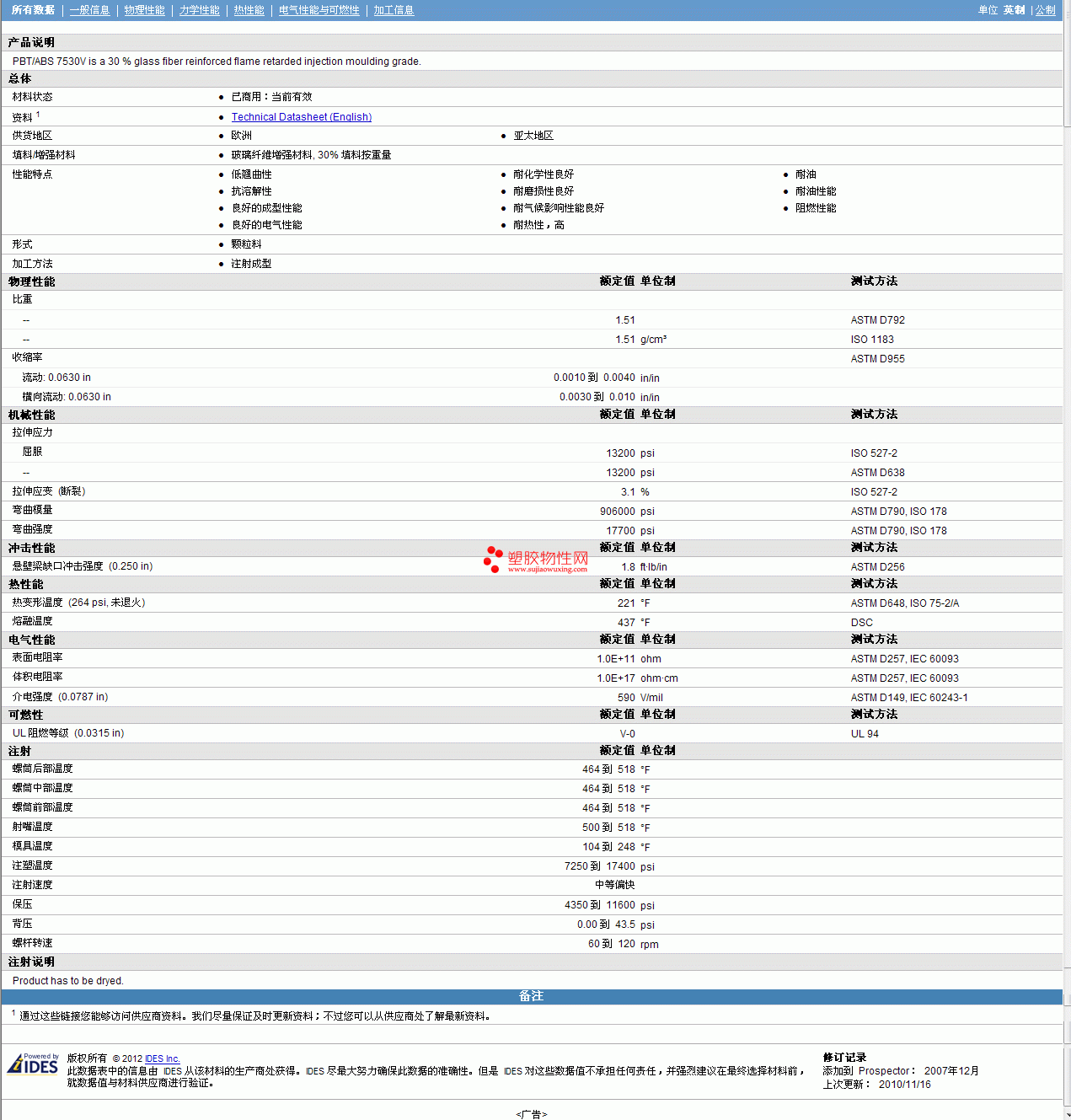Select 英制 units option
The width and height of the screenshot is (1071, 1120).
pos(1015,10)
